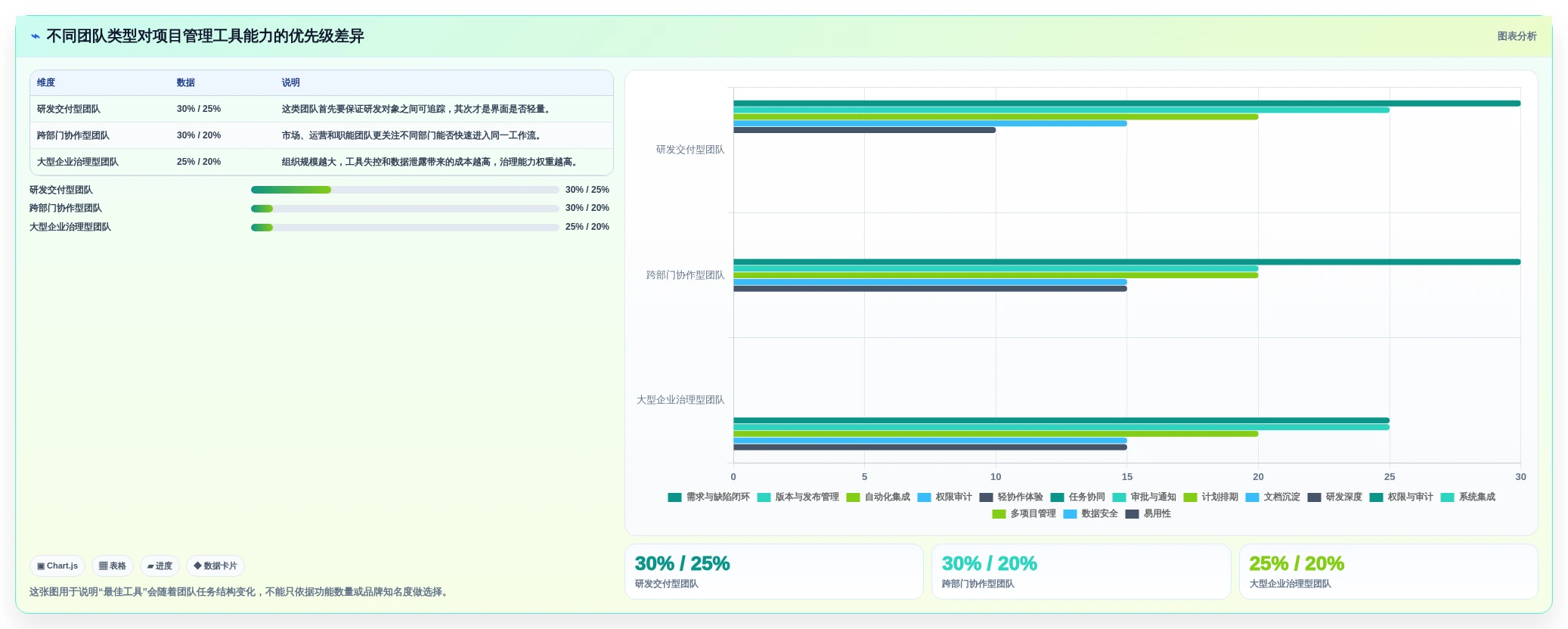Click the dark teal top bar in 跨部门协作型团队 group
This screenshot has width=1568, height=629.
[x=1126, y=262]
